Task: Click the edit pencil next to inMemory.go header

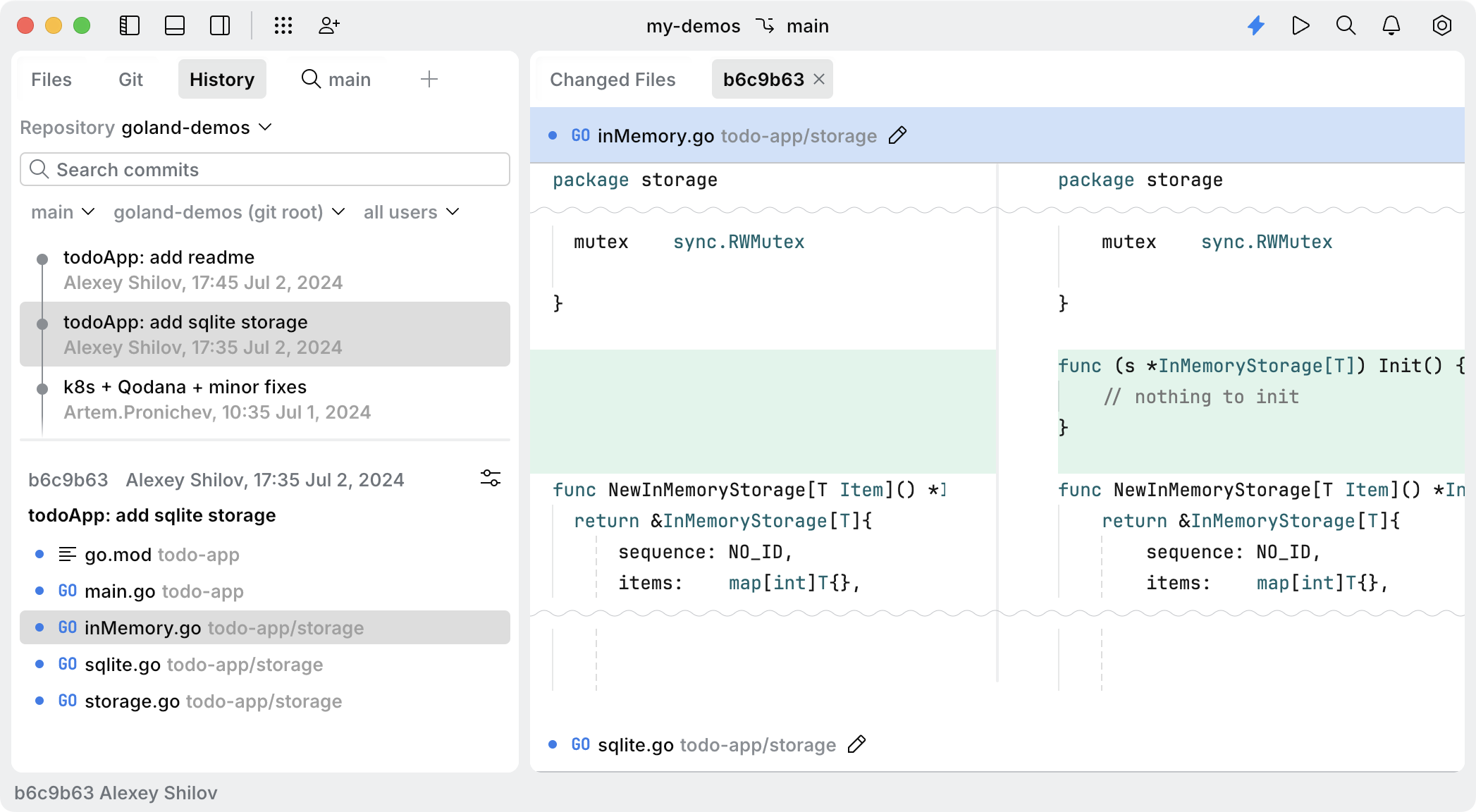Action: (897, 135)
